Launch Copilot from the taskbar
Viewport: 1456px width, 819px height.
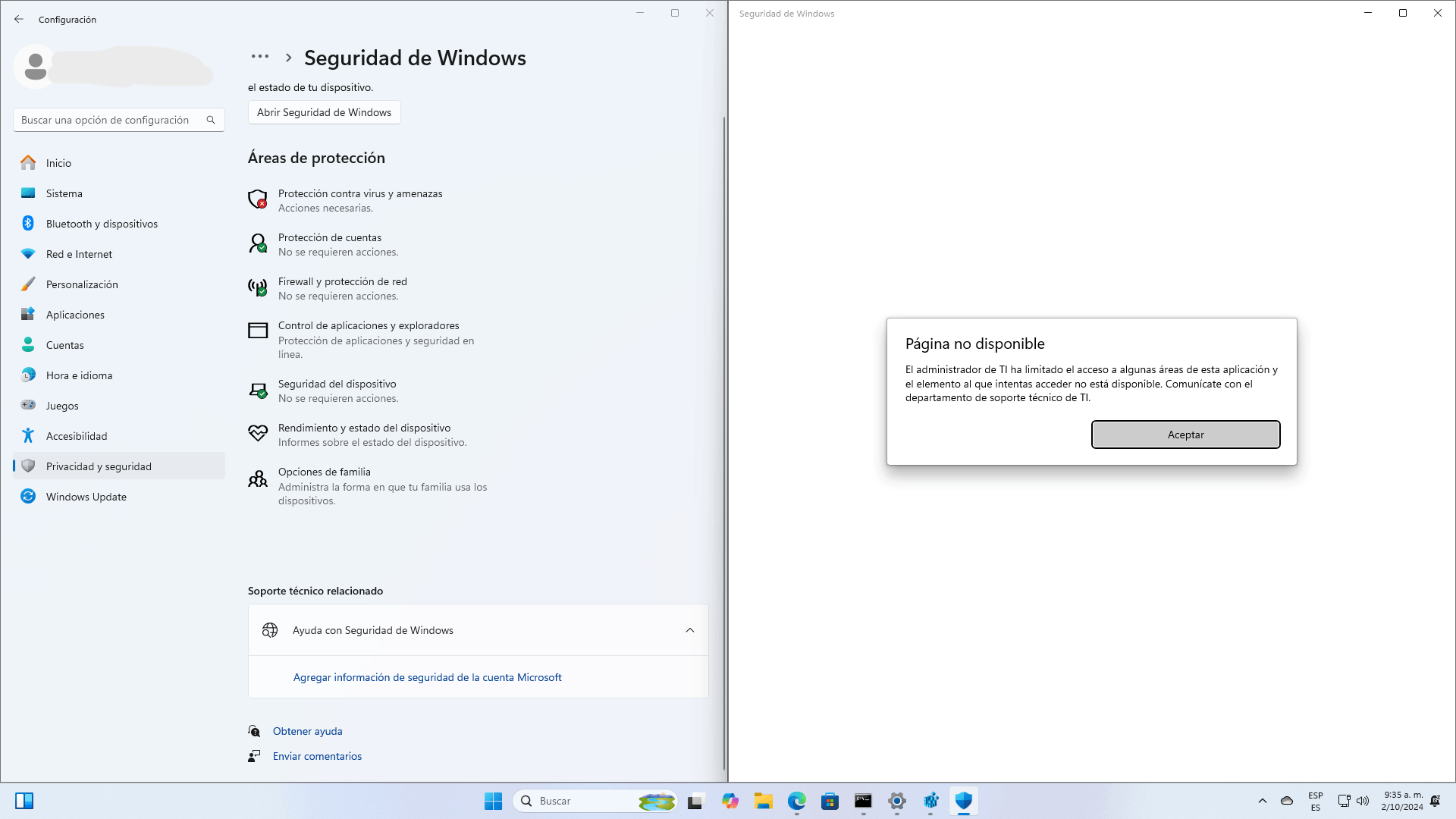(x=730, y=801)
